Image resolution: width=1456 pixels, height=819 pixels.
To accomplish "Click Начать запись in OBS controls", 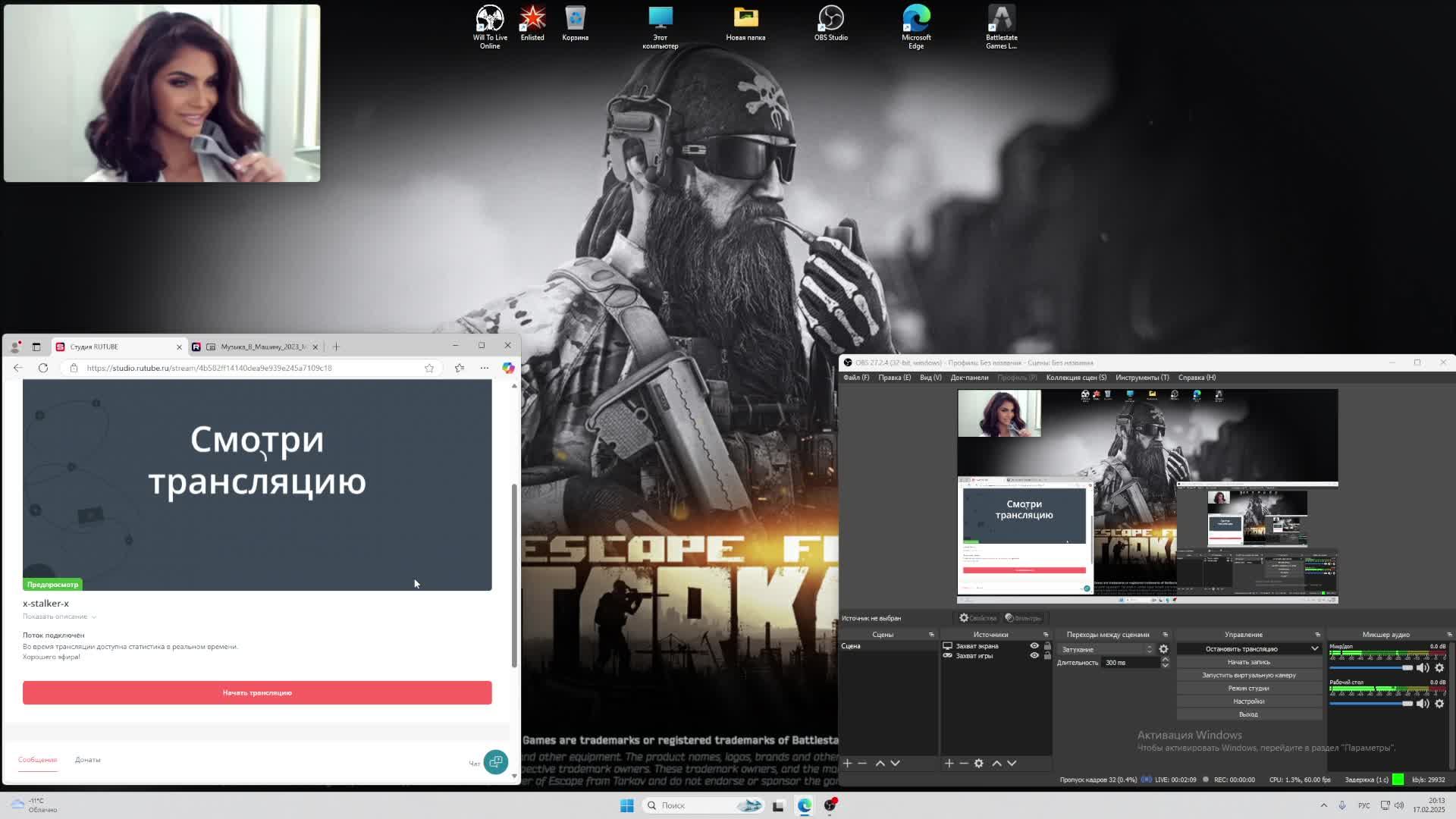I will (x=1248, y=662).
